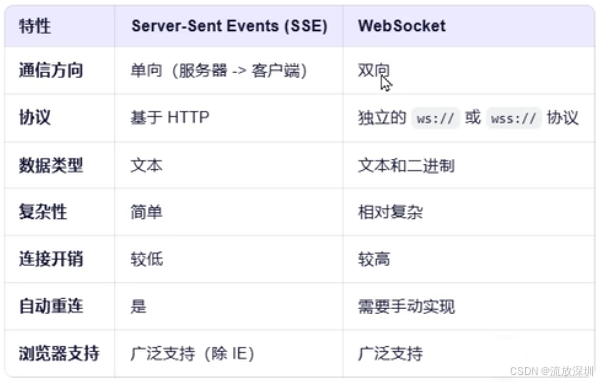Click the 需要手动实现 cell

click(x=406, y=306)
